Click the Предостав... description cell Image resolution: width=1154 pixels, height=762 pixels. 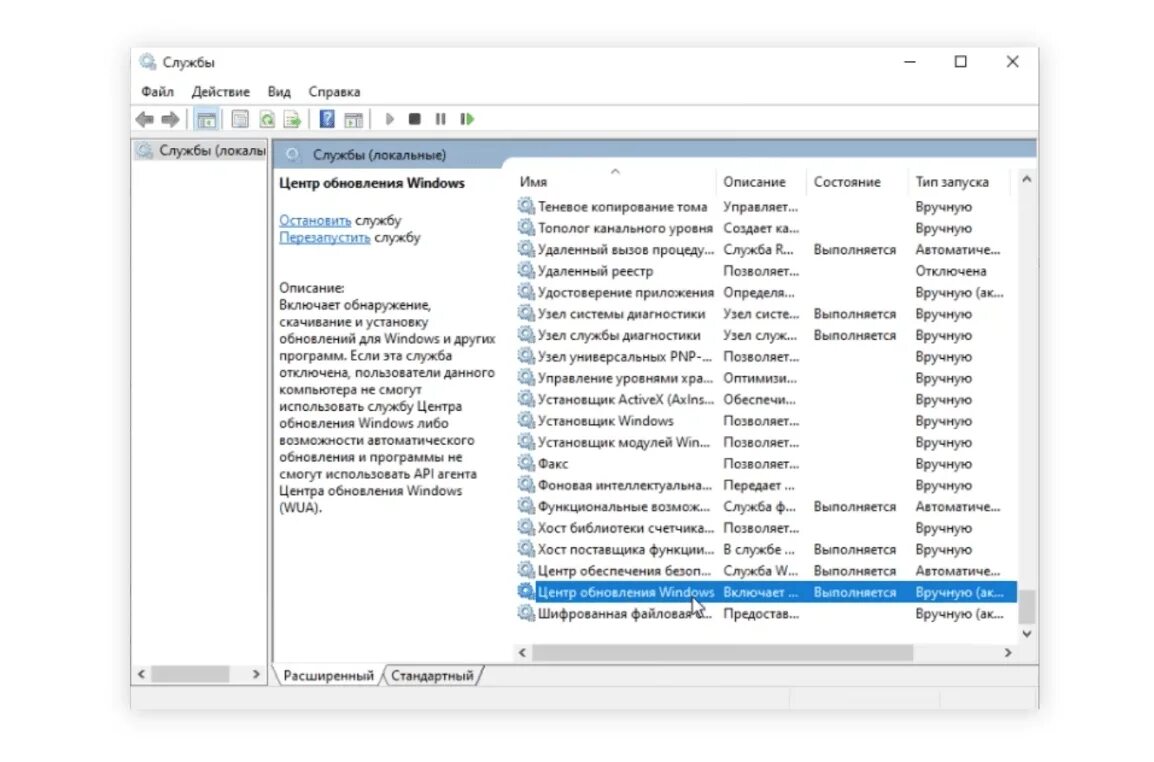(x=760, y=613)
